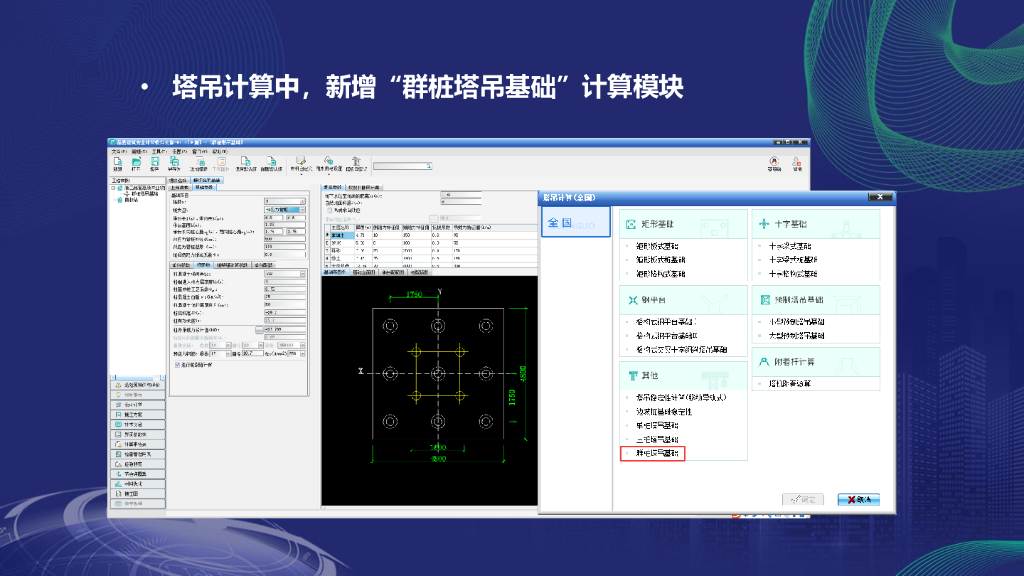Click the greyed 确定 button in dialog
Image resolution: width=1024 pixels, height=576 pixels.
click(x=803, y=500)
